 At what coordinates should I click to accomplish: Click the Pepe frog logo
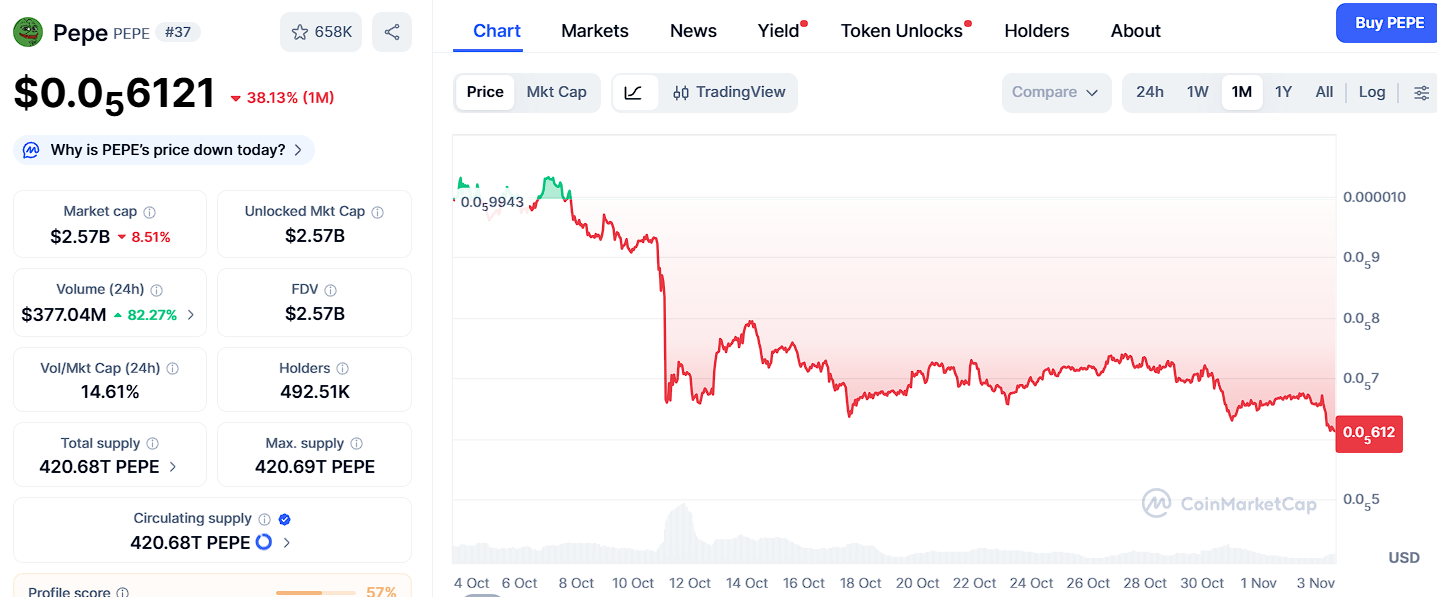(x=28, y=32)
